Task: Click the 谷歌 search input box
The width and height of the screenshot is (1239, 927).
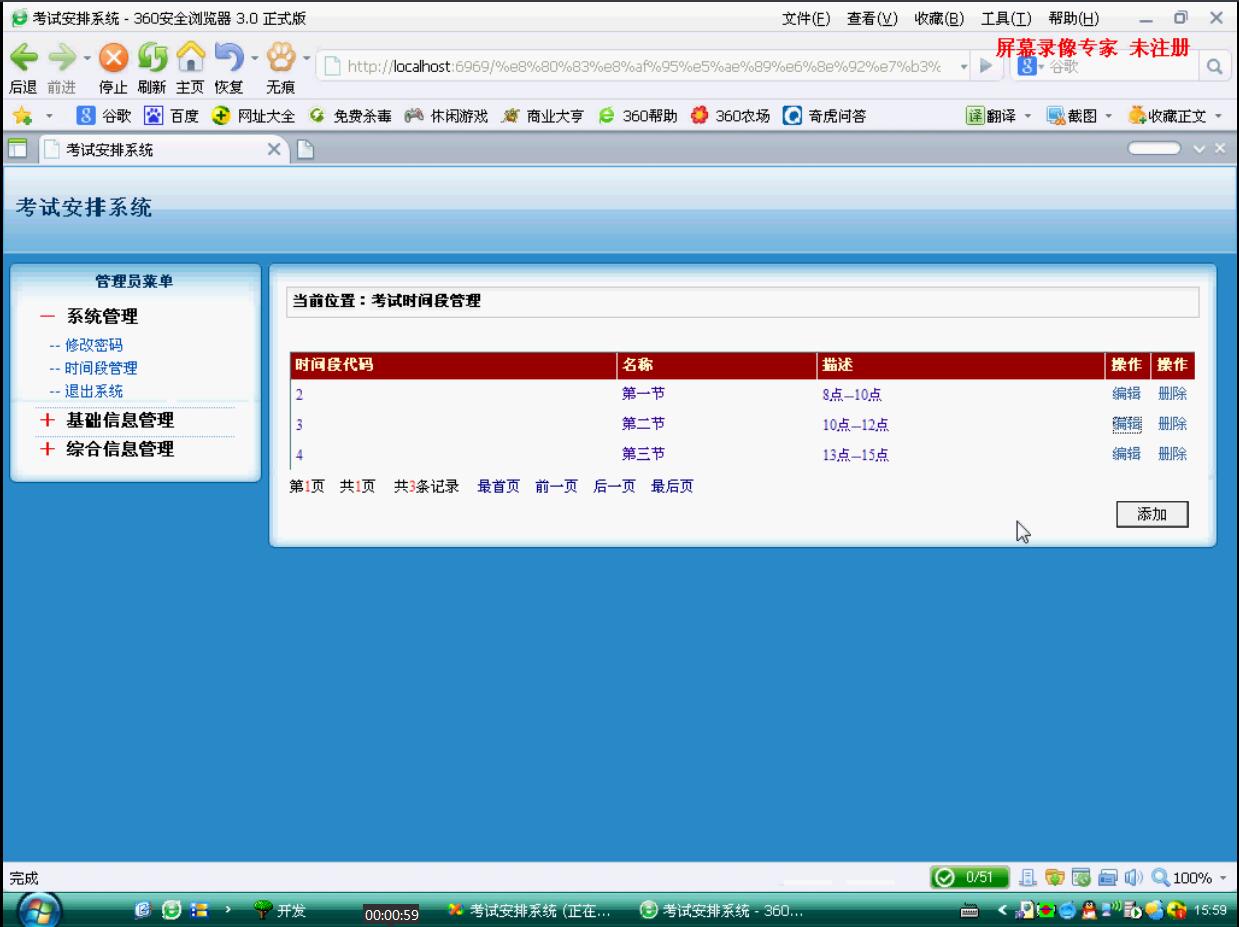Action: (1120, 66)
